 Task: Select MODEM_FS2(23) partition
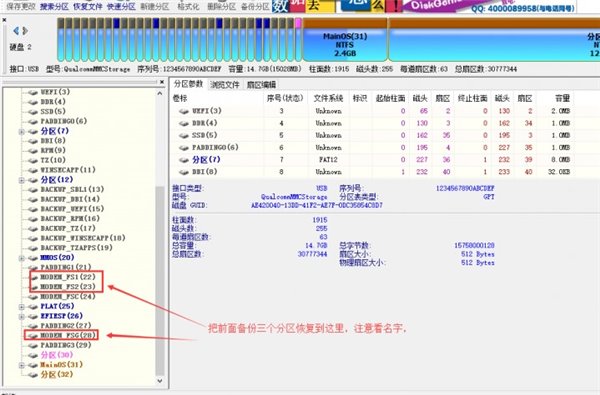point(68,287)
